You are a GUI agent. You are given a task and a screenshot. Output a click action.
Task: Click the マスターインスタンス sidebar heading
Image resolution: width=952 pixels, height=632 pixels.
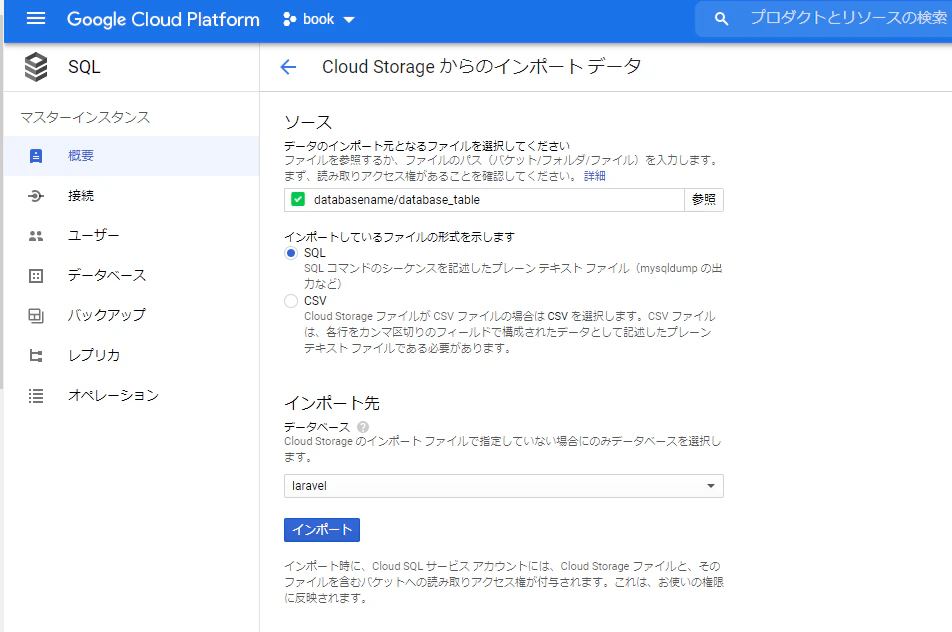tap(85, 117)
